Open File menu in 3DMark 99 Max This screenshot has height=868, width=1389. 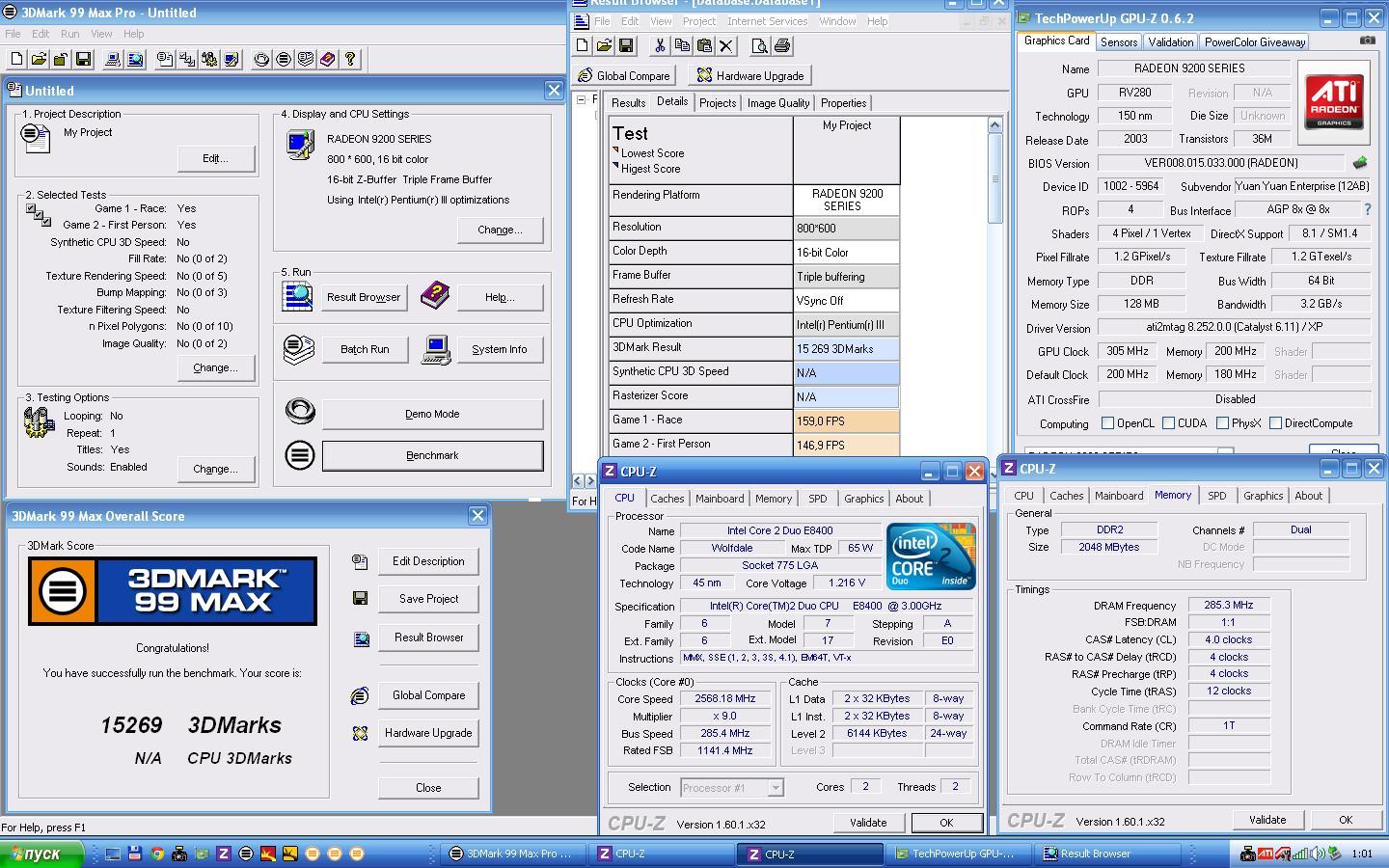coord(13,34)
